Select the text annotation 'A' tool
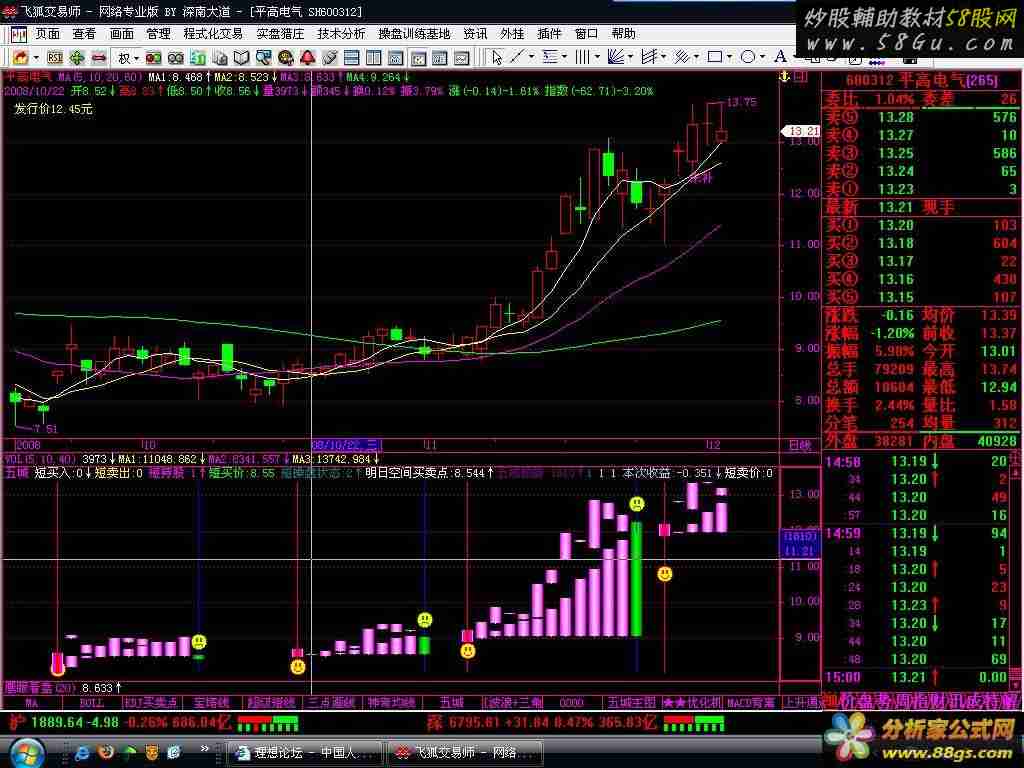 coord(780,57)
